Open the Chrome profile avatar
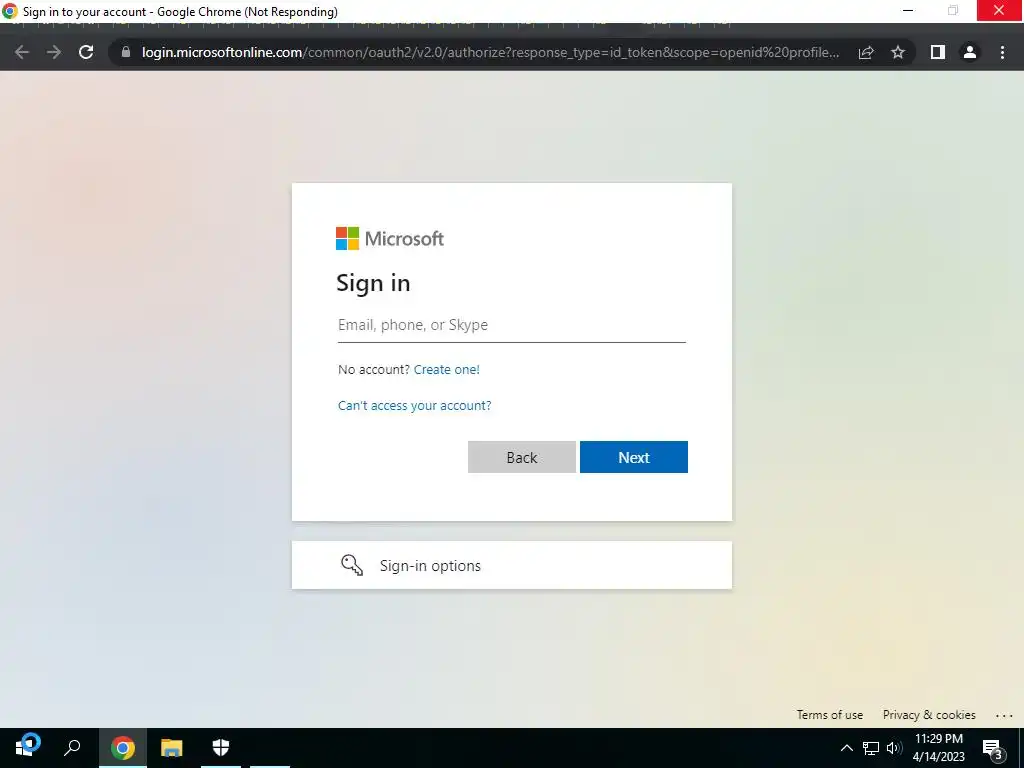This screenshot has width=1024, height=768. [x=970, y=52]
